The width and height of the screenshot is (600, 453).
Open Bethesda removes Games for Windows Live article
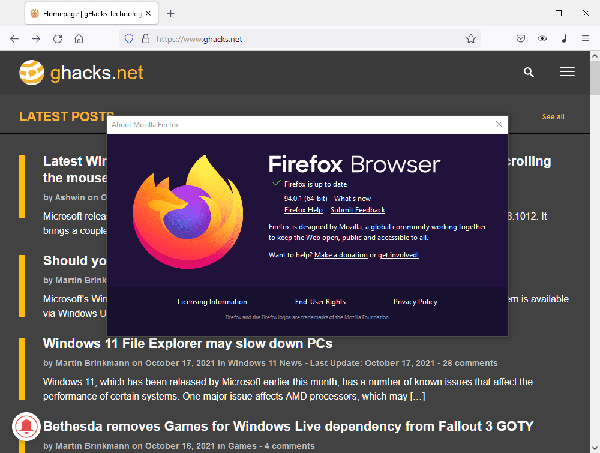click(x=288, y=426)
